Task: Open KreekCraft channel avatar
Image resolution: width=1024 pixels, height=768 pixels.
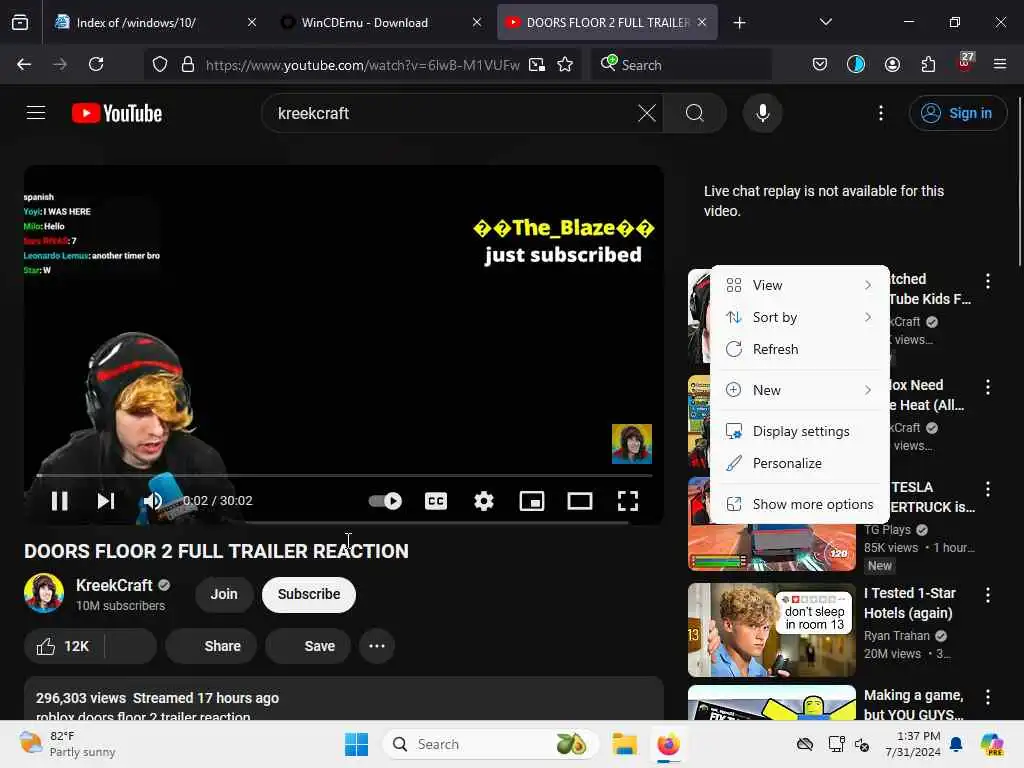Action: pos(44,593)
